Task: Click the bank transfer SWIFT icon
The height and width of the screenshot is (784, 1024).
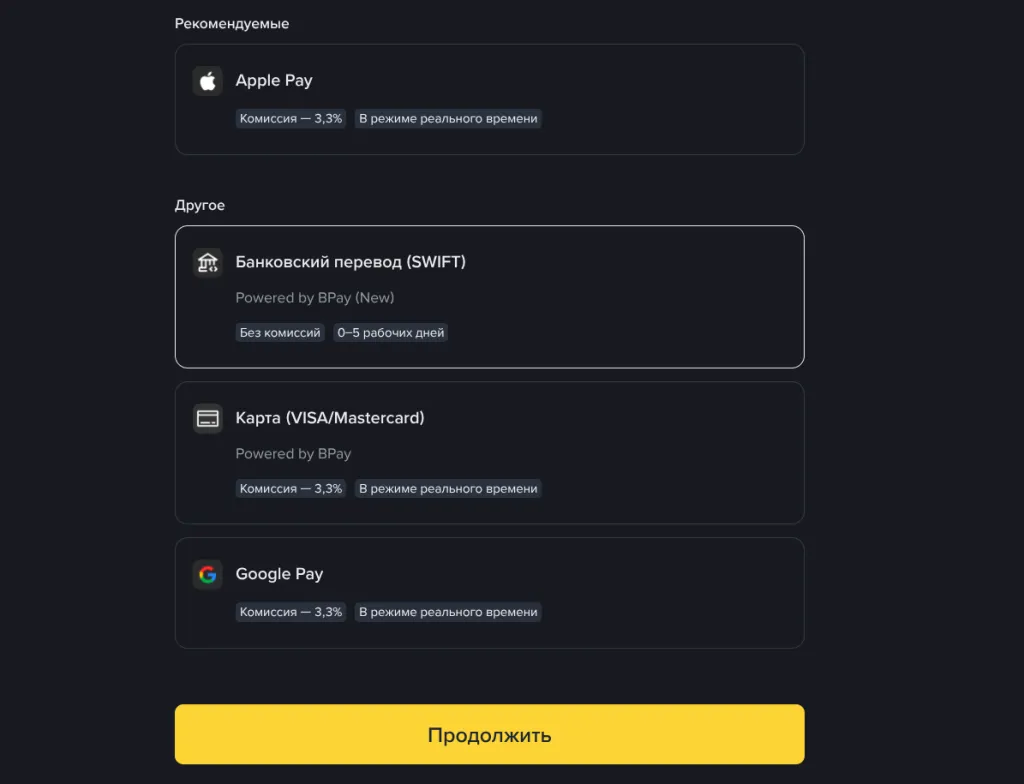Action: click(x=208, y=263)
